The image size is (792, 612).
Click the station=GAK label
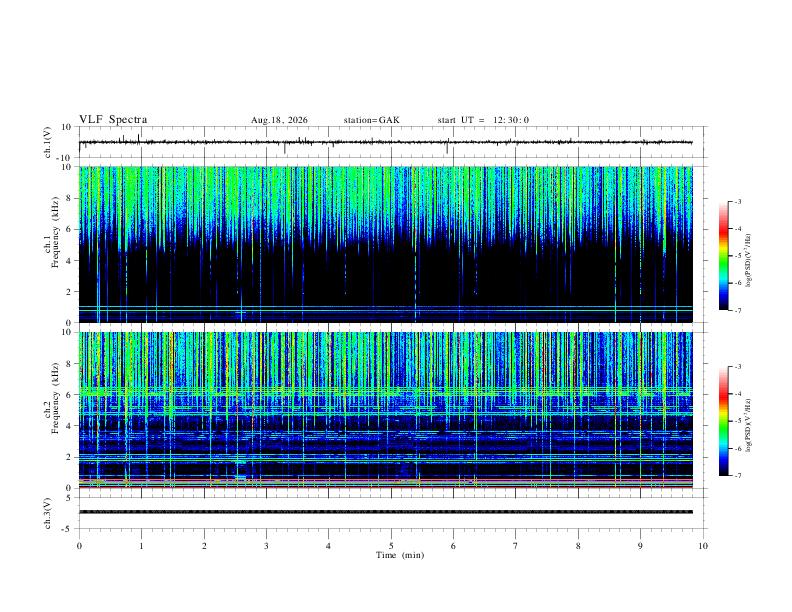point(371,120)
